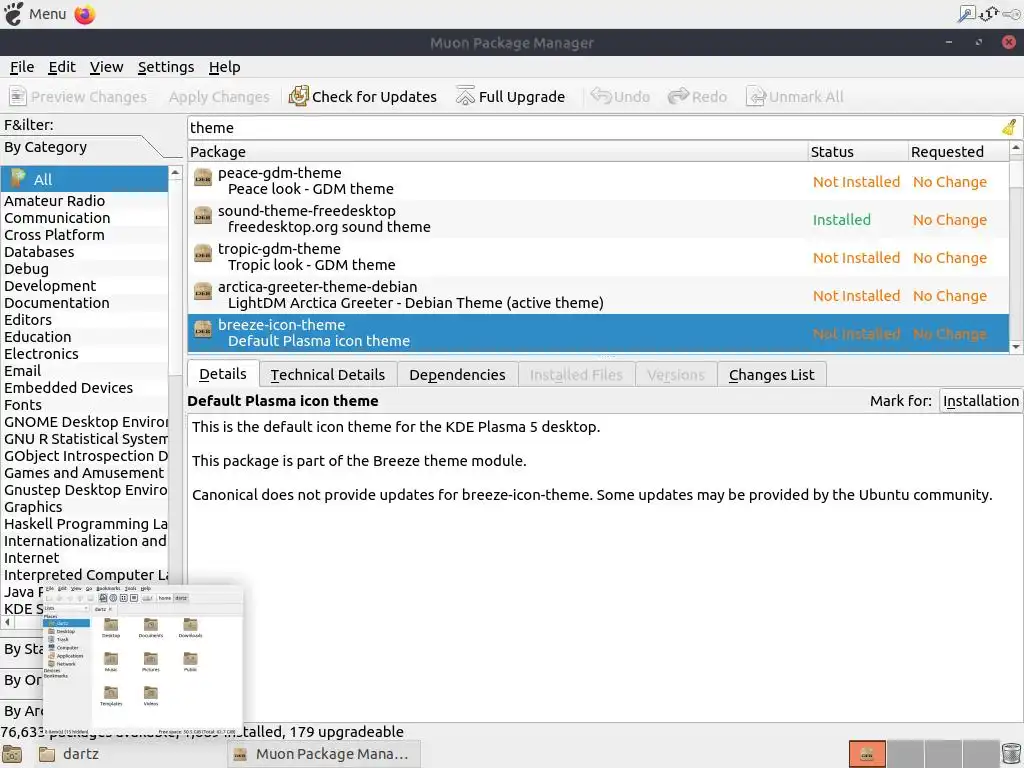Open the trash icon in bottom panel
Viewport: 1024px width, 768px height.
coord(1011,754)
